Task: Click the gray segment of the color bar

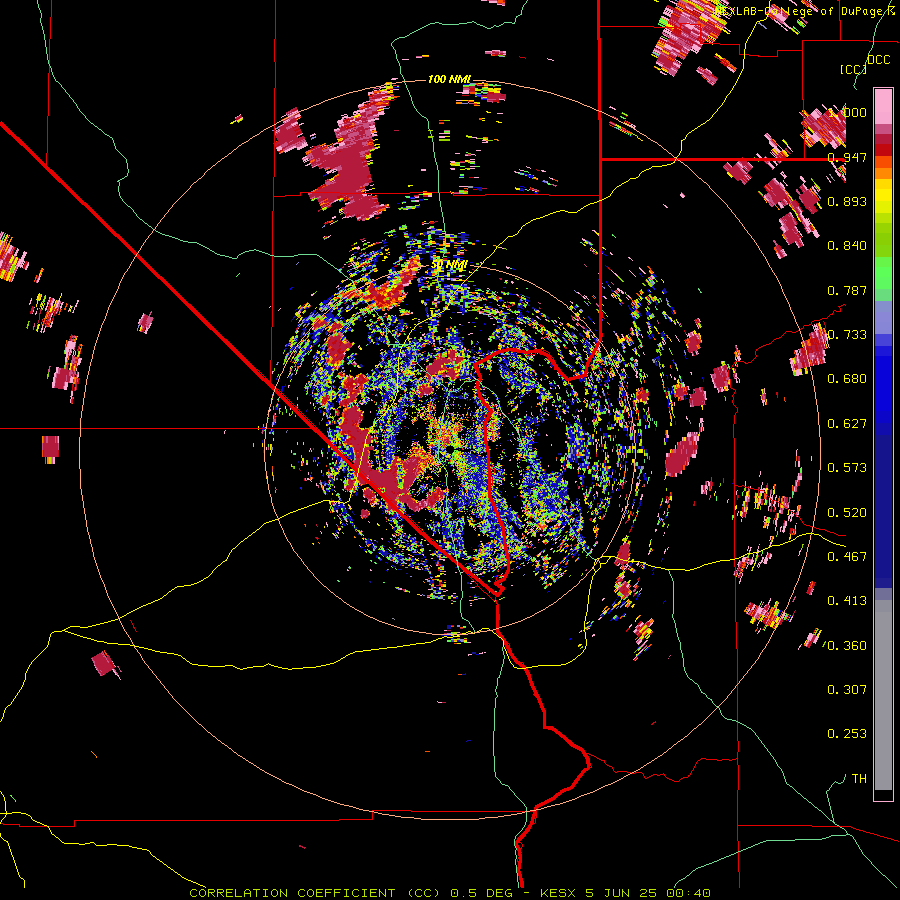Action: point(883,695)
